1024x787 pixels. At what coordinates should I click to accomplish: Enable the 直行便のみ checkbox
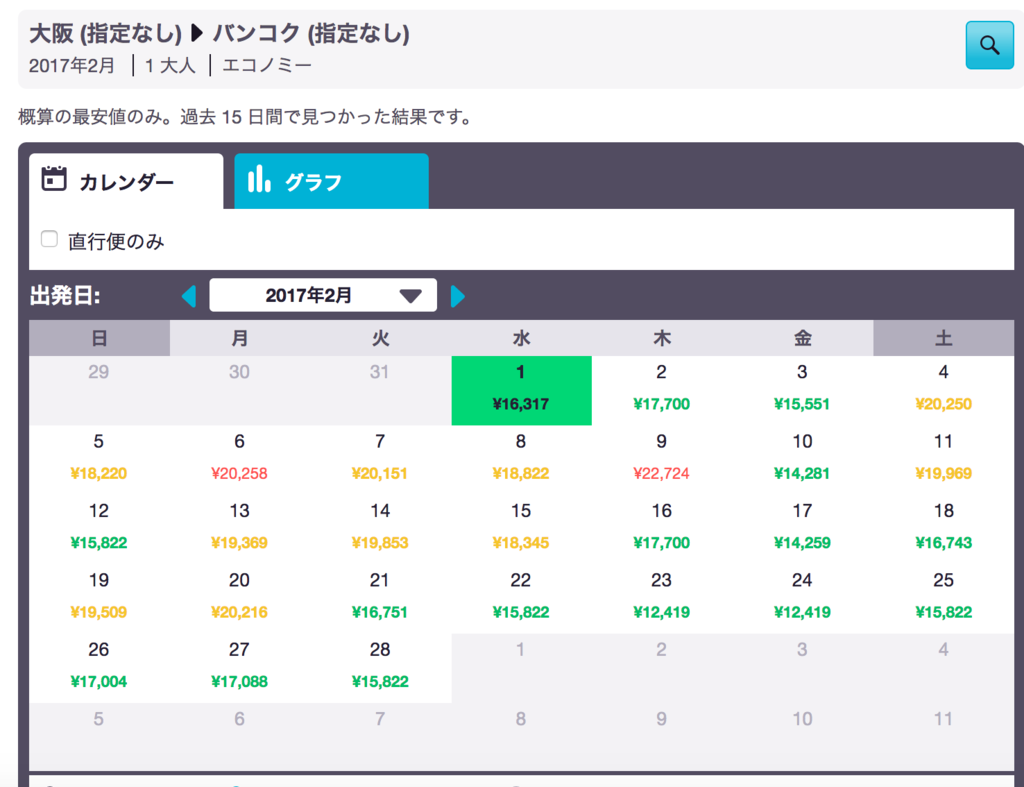point(49,239)
